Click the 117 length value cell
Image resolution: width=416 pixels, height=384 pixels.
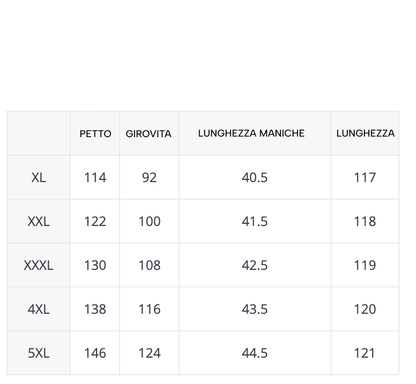coord(365,177)
